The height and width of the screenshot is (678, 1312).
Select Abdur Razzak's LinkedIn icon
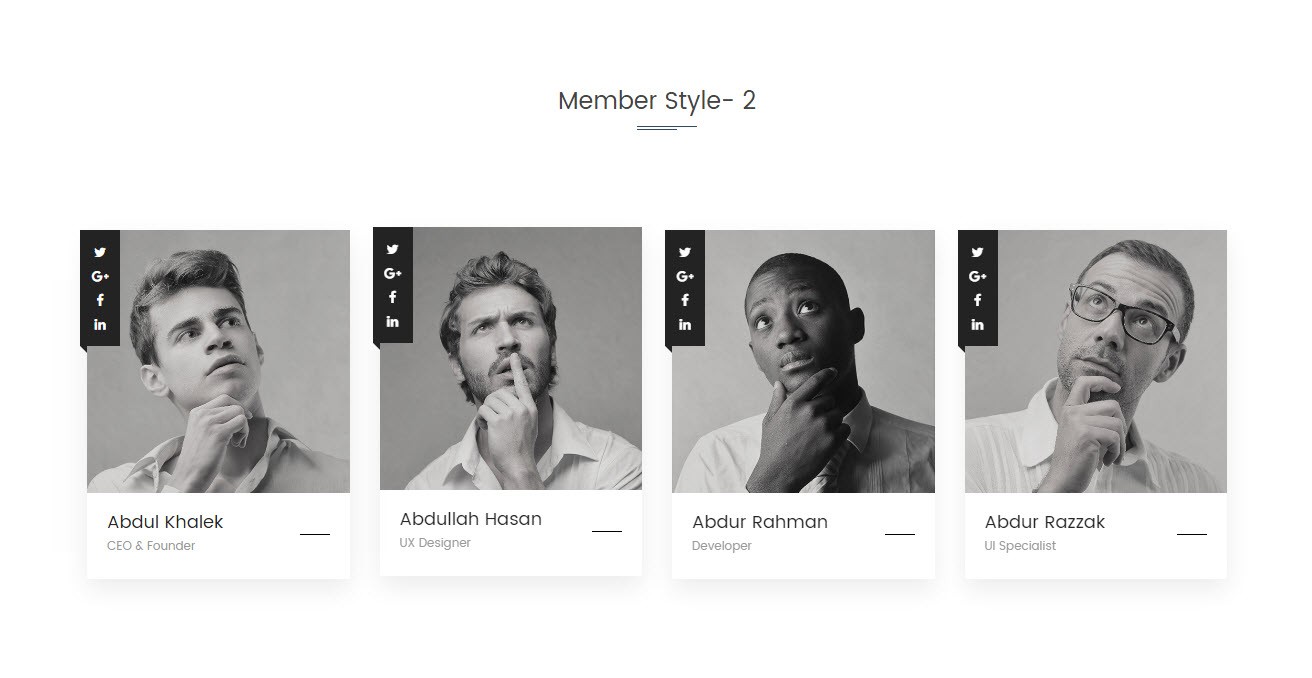tap(977, 324)
